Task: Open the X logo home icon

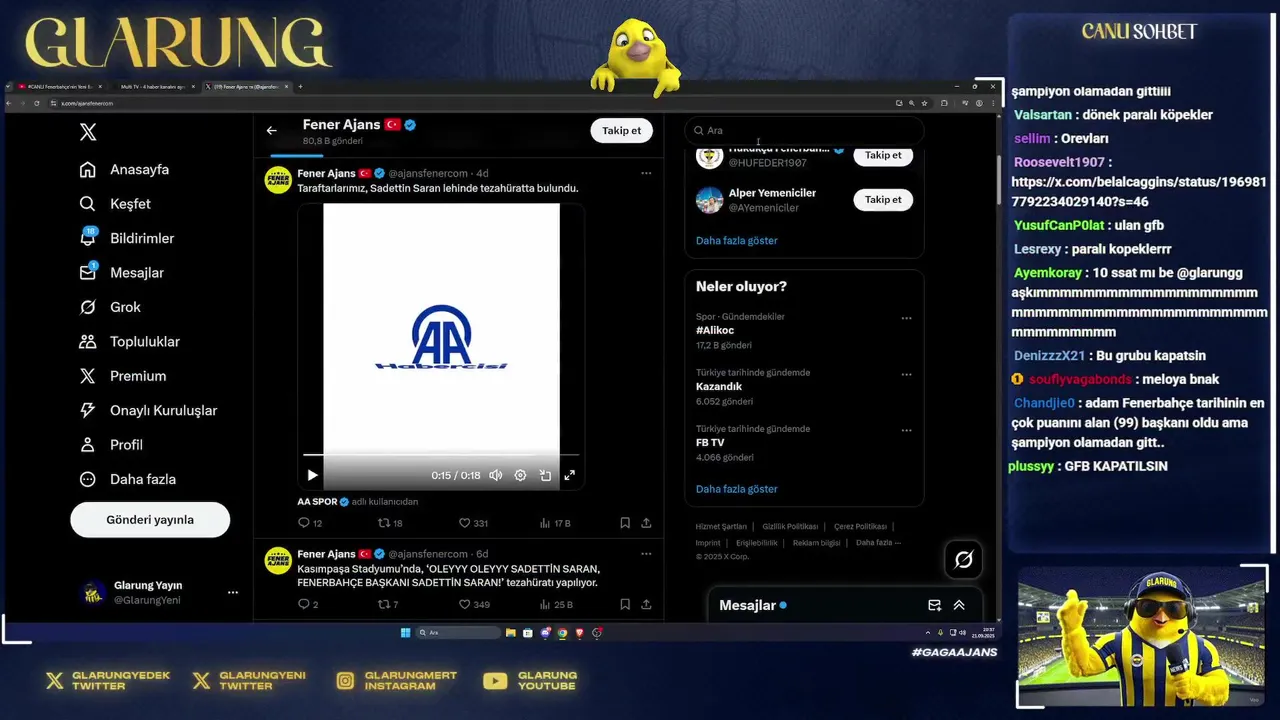Action: (x=88, y=132)
